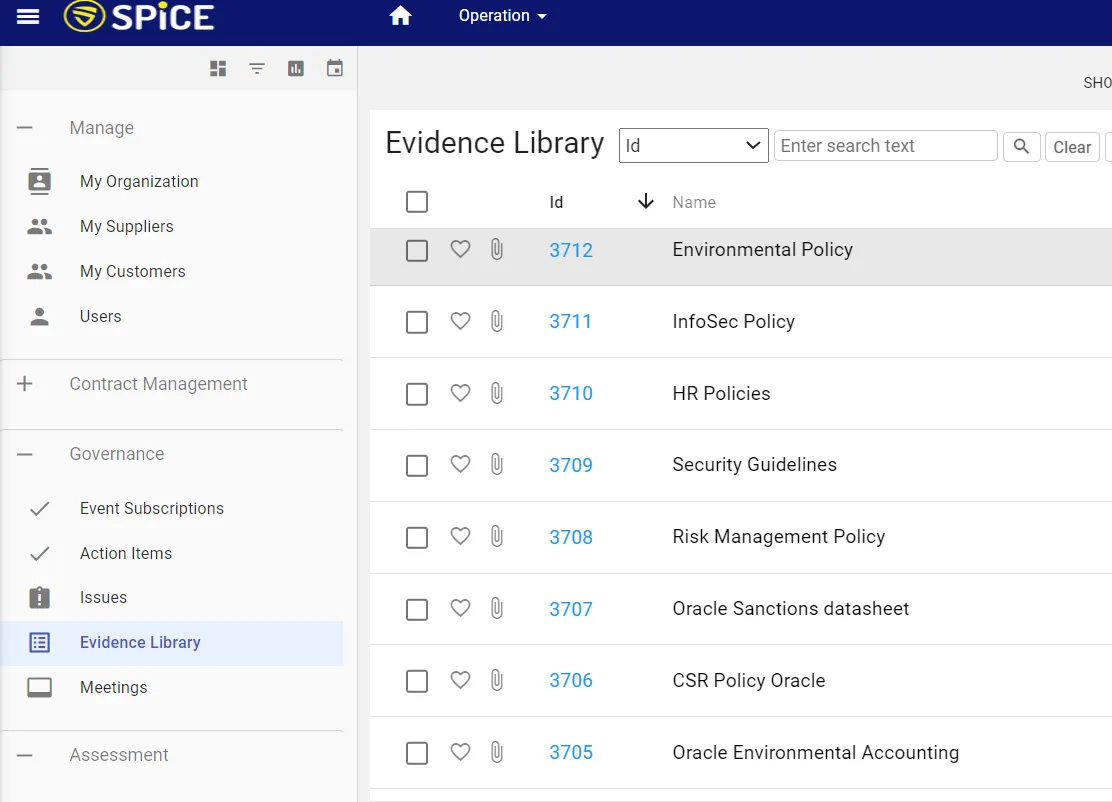Open the hamburger navigation menu

pos(28,17)
